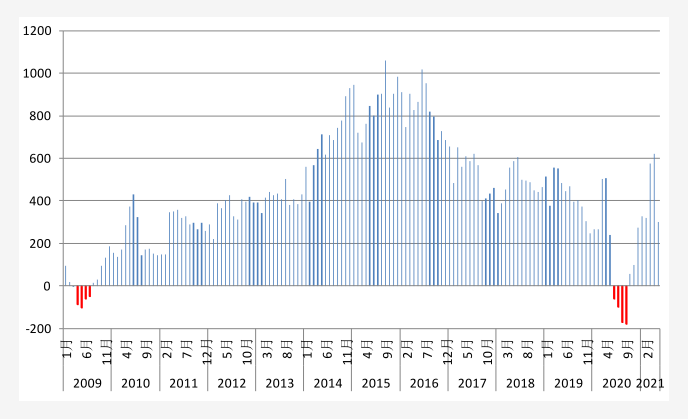Click the 2011 year label
This screenshot has height=419, width=688.
click(183, 383)
